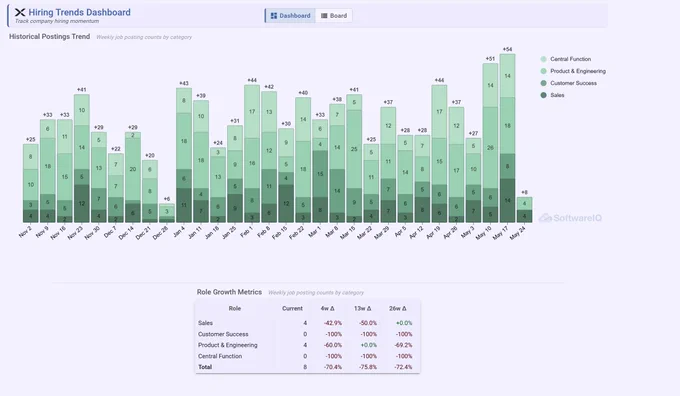Click the Central Function legend label
The width and height of the screenshot is (680, 396).
coord(570,59)
